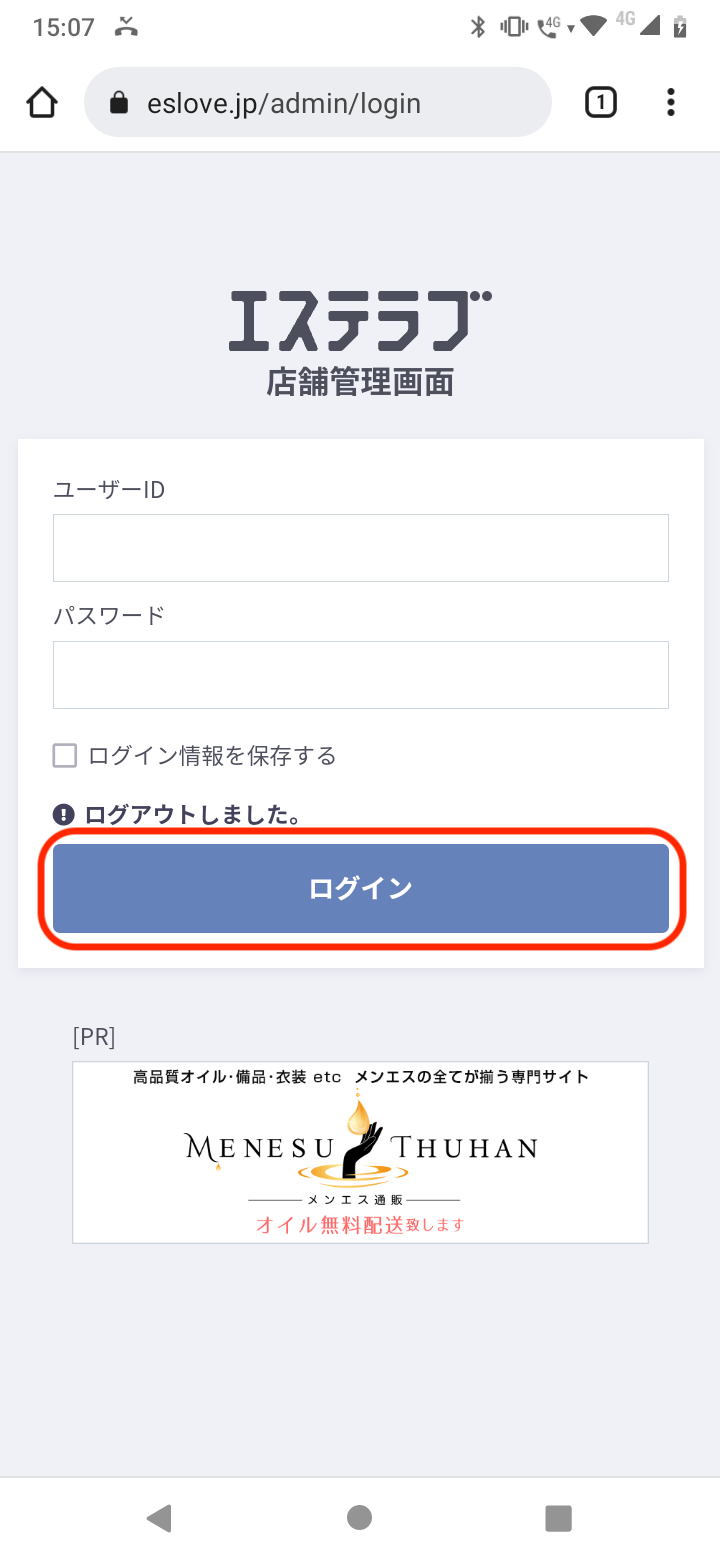Open Chrome three-dot overflow menu
This screenshot has width=720, height=1560.
coord(670,102)
